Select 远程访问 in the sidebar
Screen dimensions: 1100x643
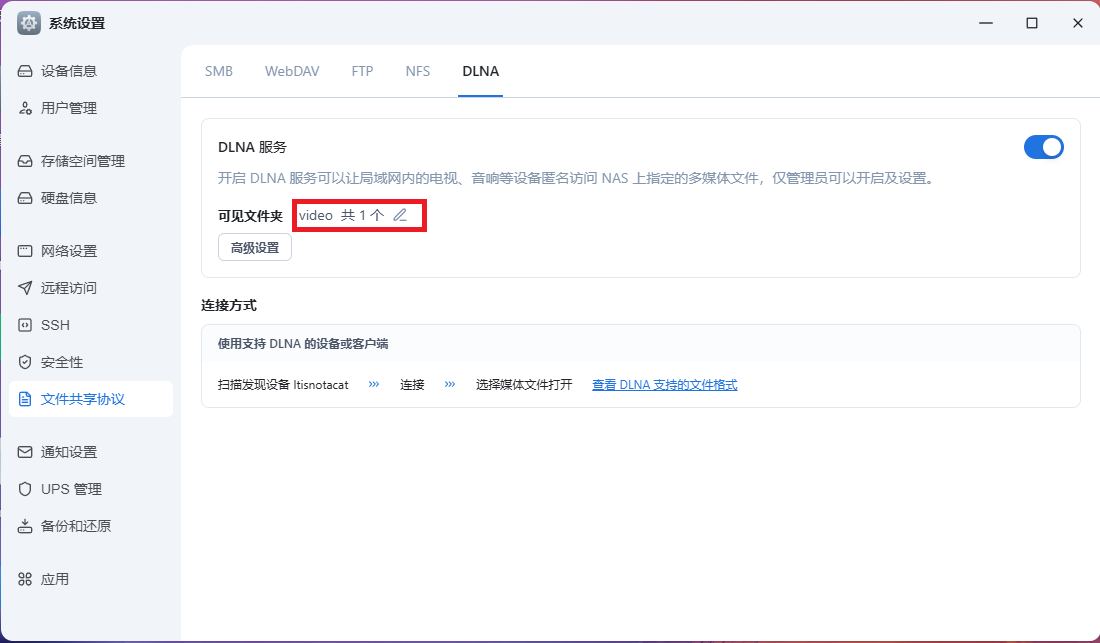click(91, 288)
